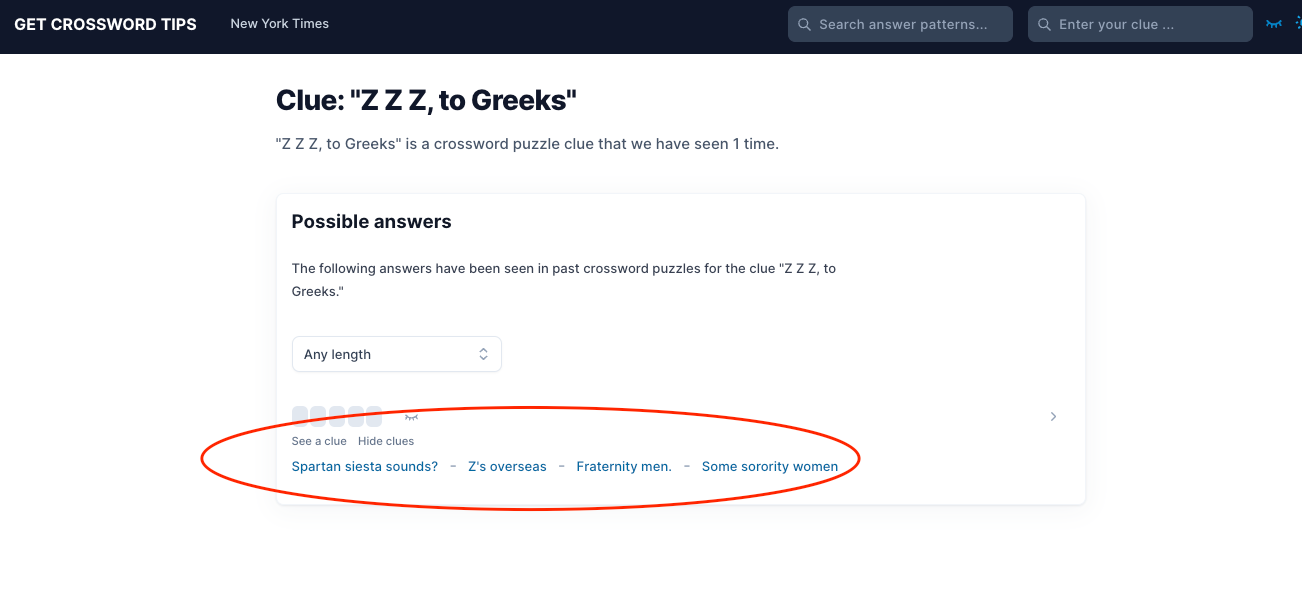Click the See a clue button
This screenshot has height=590, width=1302.
pos(319,441)
